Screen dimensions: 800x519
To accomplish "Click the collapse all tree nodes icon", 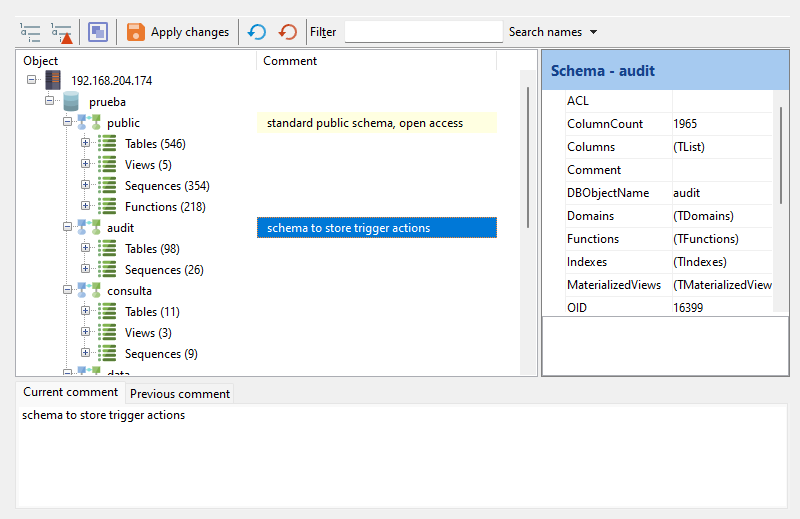I will [62, 32].
